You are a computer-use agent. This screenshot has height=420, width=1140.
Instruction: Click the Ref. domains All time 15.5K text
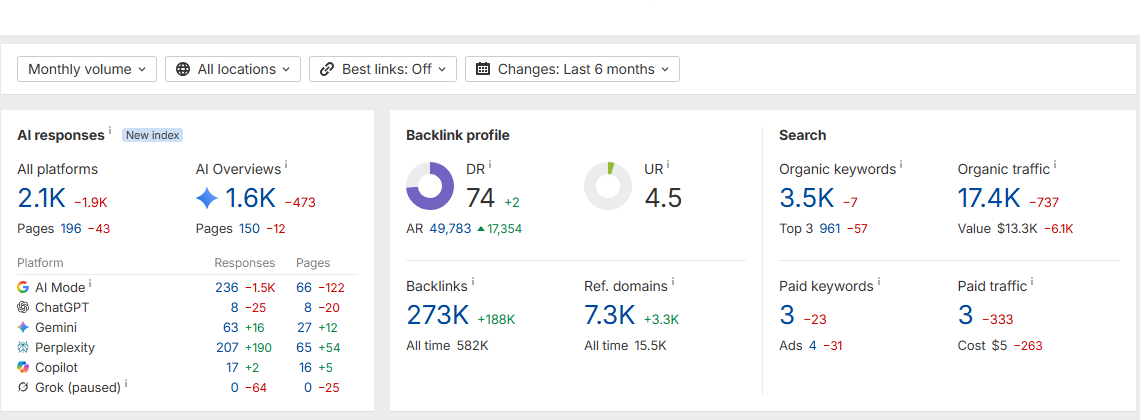(625, 346)
